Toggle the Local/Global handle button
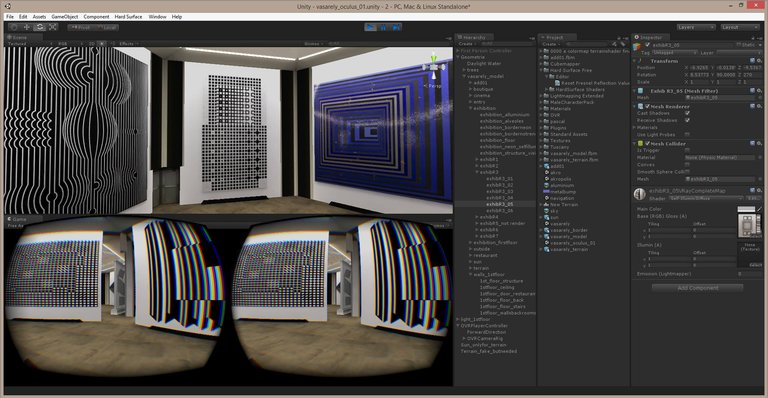Image resolution: width=768 pixels, height=398 pixels. (106, 27)
